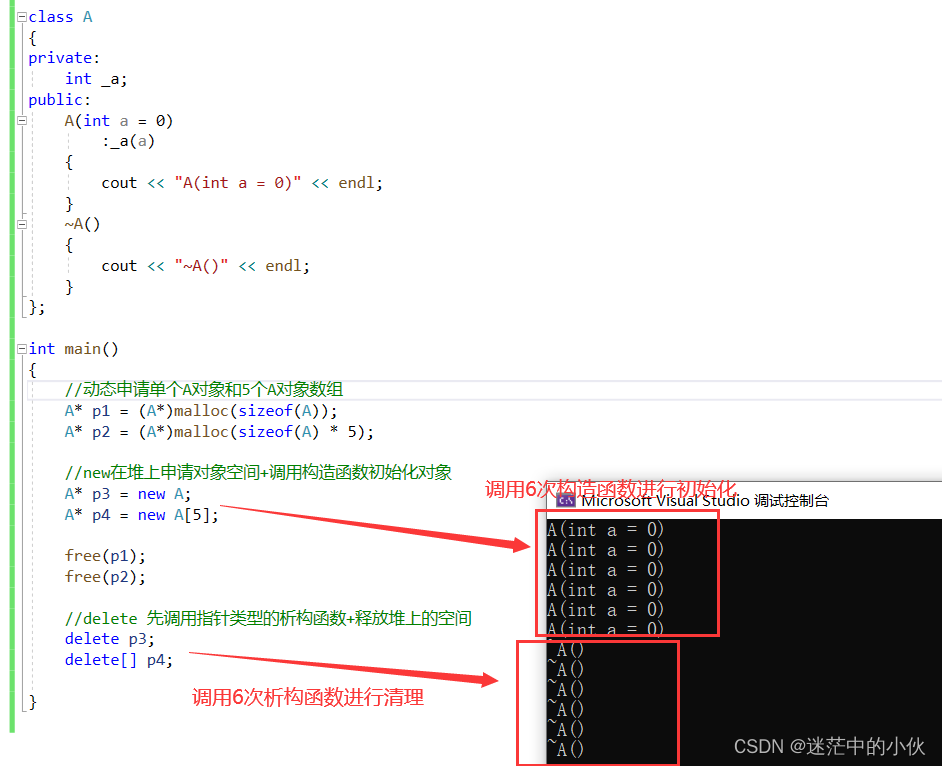Click the Microsoft Visual Studio 调试控制台 title
942x766 pixels.
(x=705, y=500)
